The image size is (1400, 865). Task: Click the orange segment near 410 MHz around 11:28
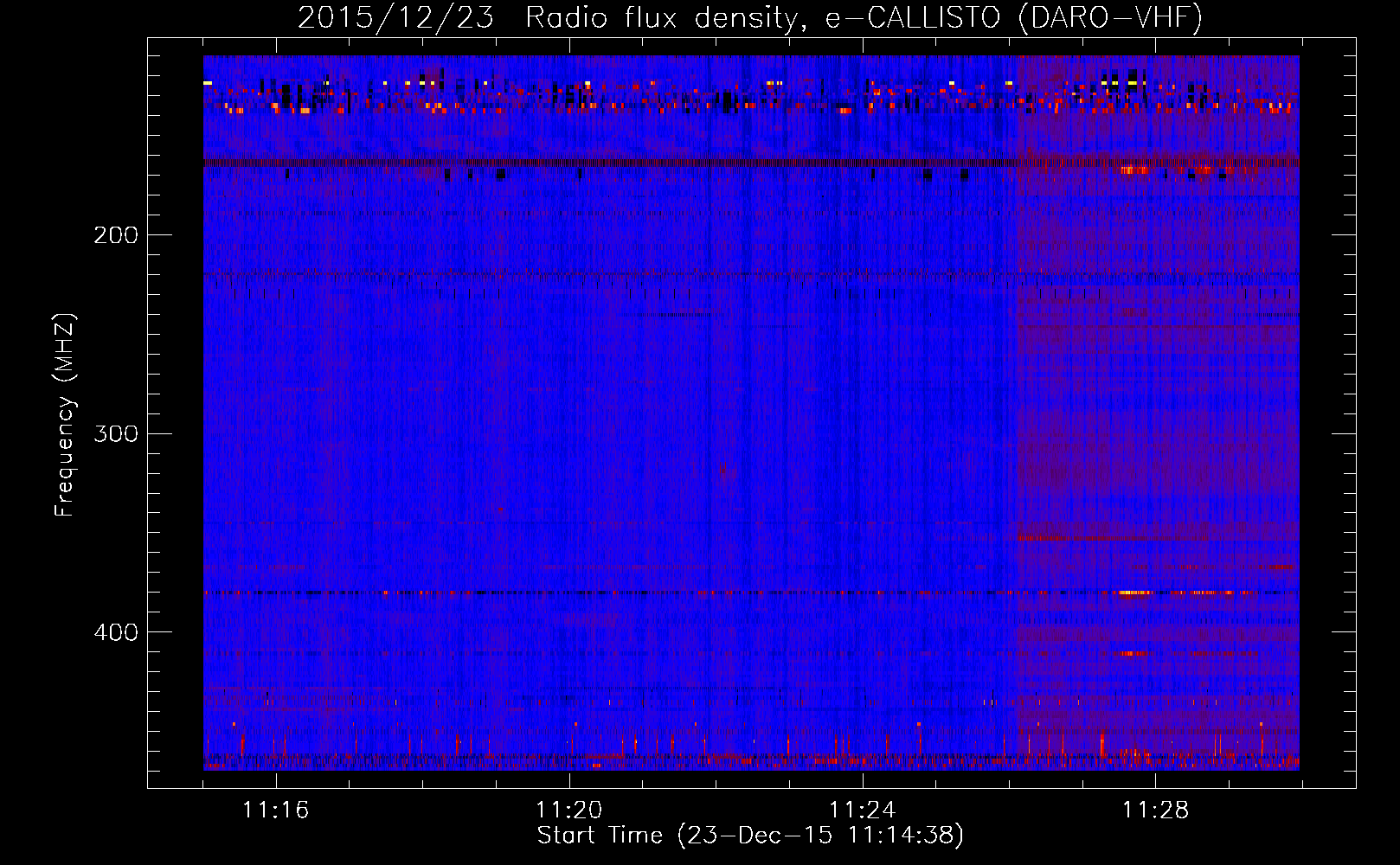coord(1132,653)
